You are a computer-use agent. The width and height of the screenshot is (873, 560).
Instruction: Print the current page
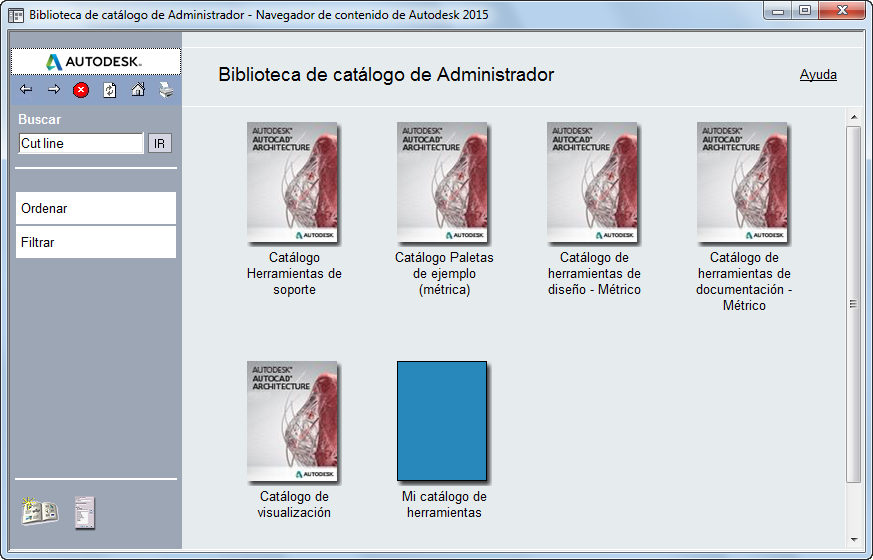pos(166,90)
